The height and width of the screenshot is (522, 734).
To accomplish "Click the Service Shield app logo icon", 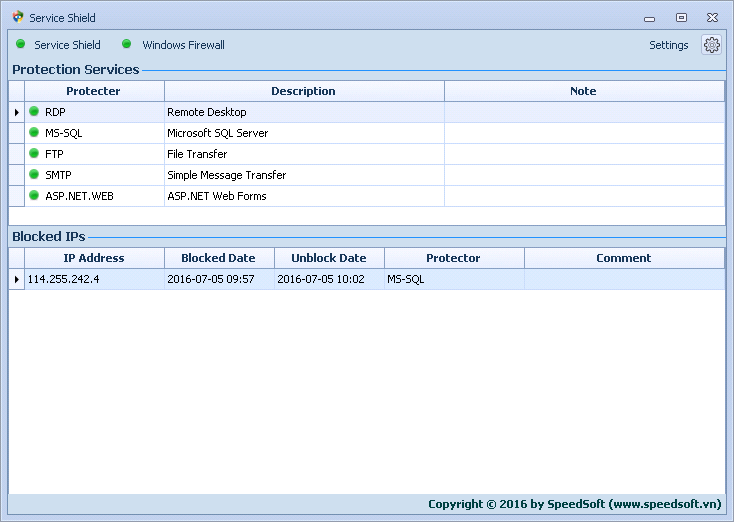I will coord(18,17).
